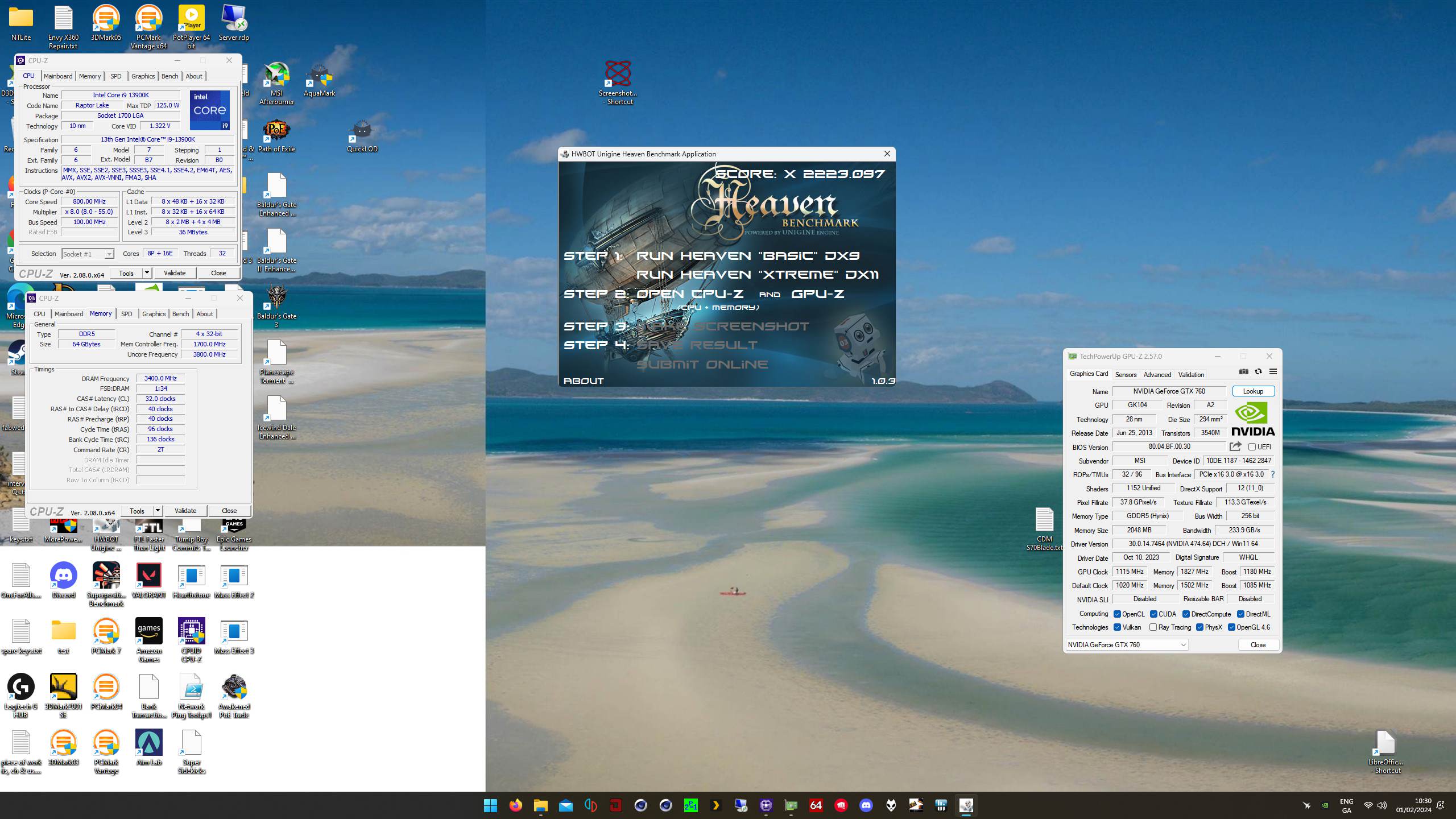This screenshot has width=1456, height=819.
Task: Open the Graphics tab in lower CPU-Z window
Action: pyautogui.click(x=154, y=314)
